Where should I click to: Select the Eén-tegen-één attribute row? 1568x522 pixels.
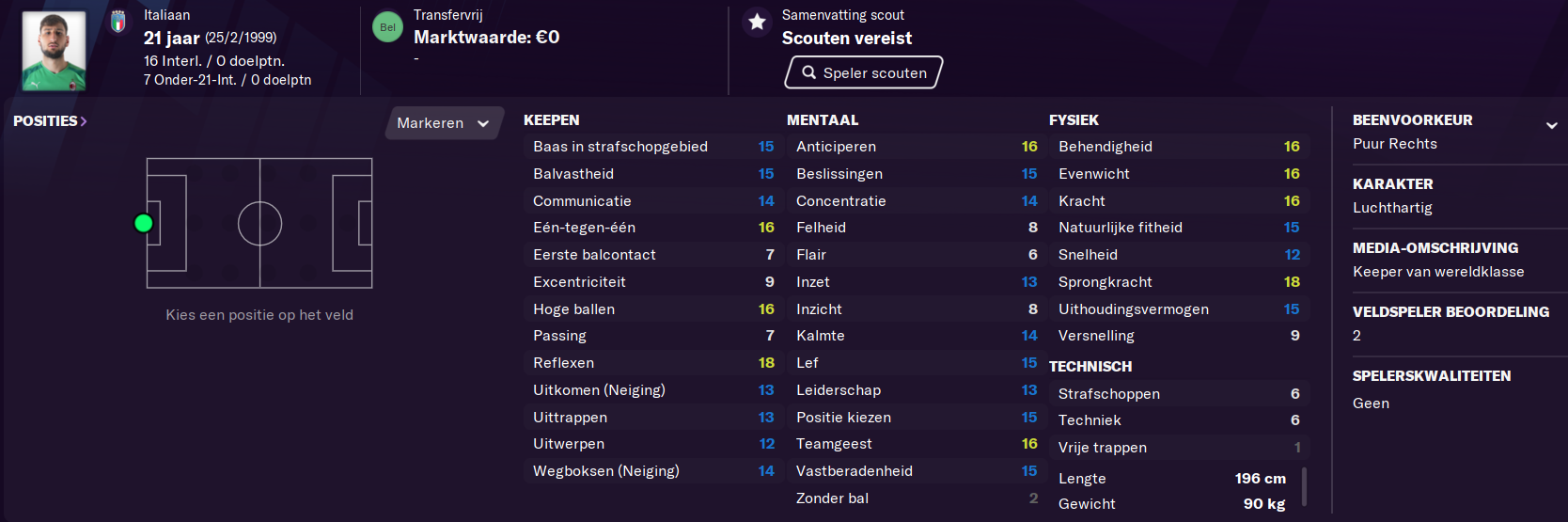tap(653, 228)
